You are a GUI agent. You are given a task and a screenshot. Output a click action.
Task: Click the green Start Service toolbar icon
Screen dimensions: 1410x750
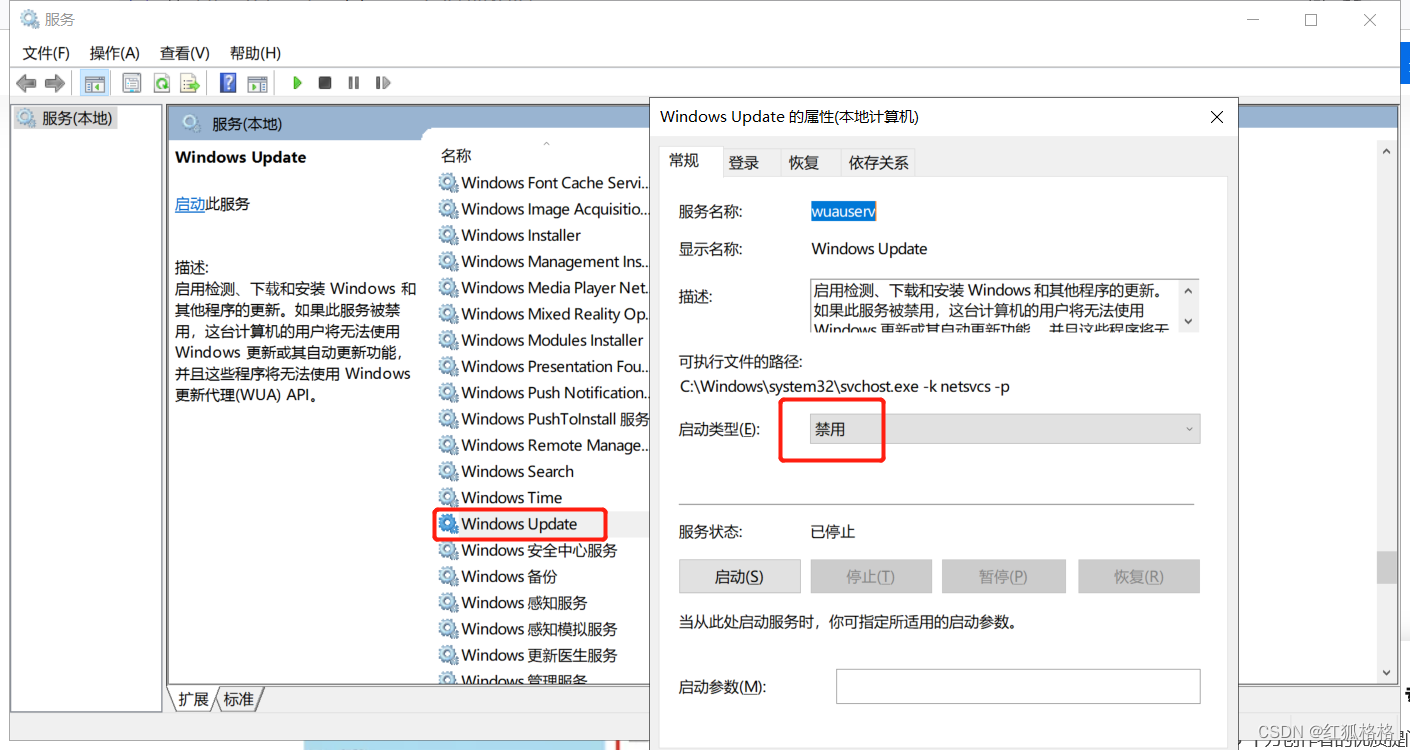tap(297, 83)
